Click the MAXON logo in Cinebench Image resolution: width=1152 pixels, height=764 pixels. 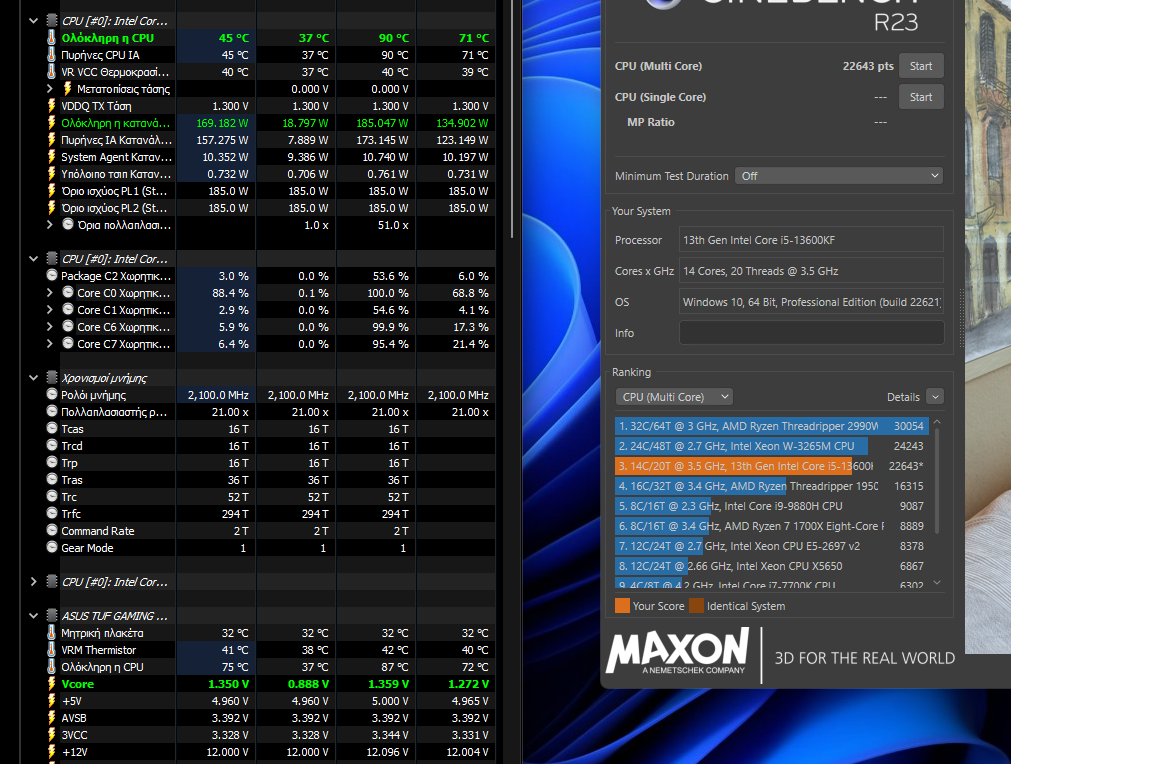point(677,651)
